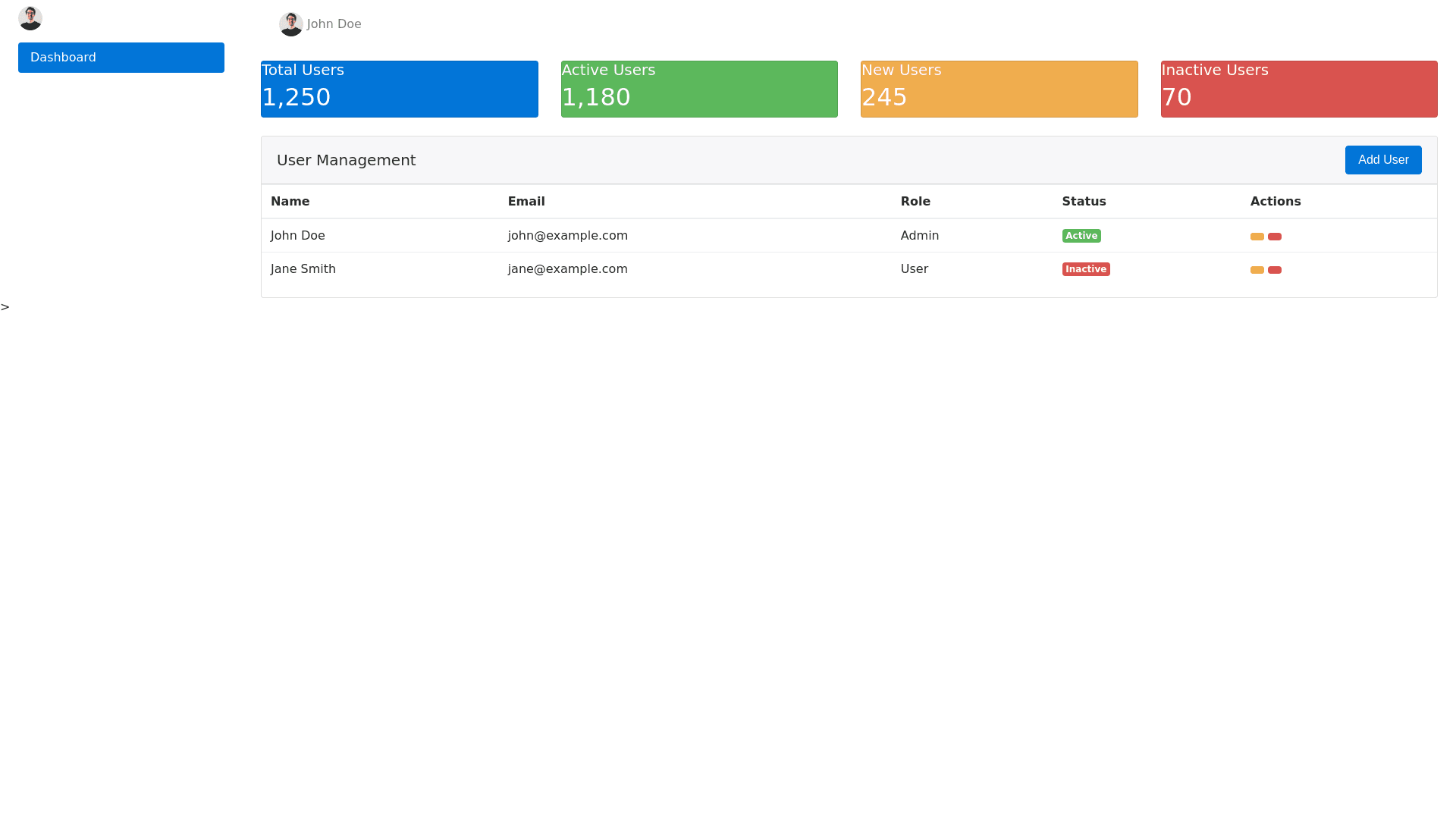
Task: Click the Inactive status badge
Action: (x=1086, y=269)
